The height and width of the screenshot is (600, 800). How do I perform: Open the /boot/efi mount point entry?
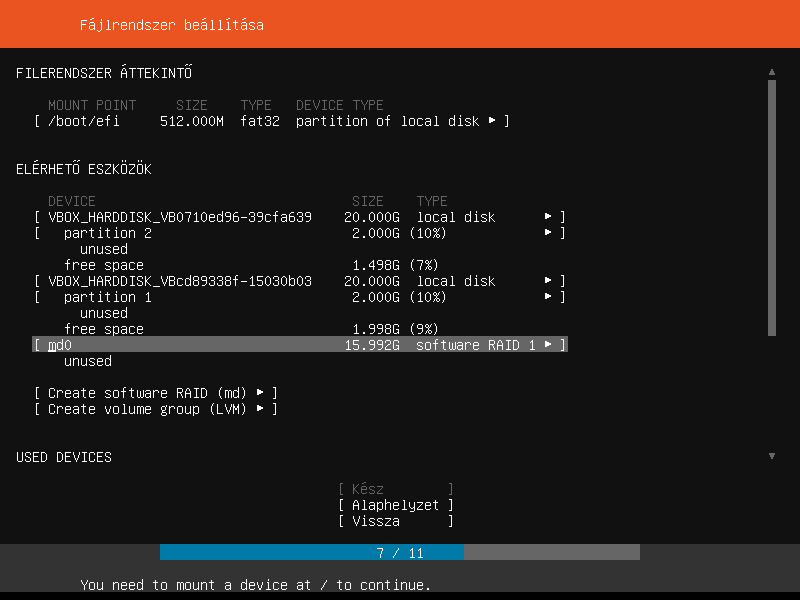pyautogui.click(x=84, y=121)
